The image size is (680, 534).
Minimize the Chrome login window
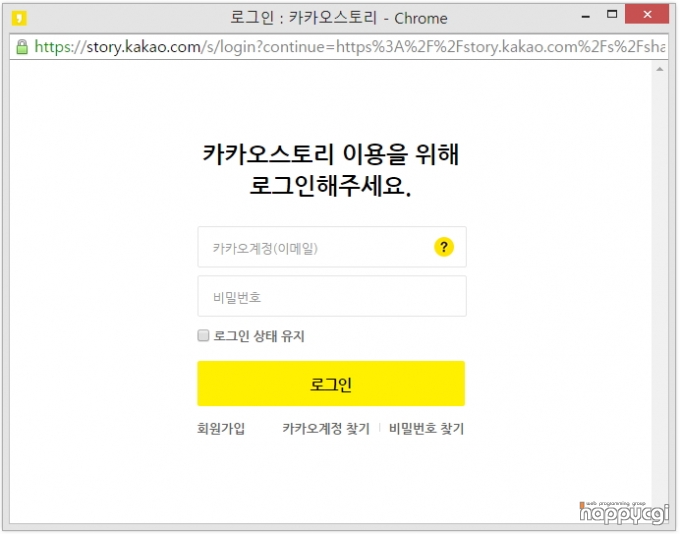586,16
